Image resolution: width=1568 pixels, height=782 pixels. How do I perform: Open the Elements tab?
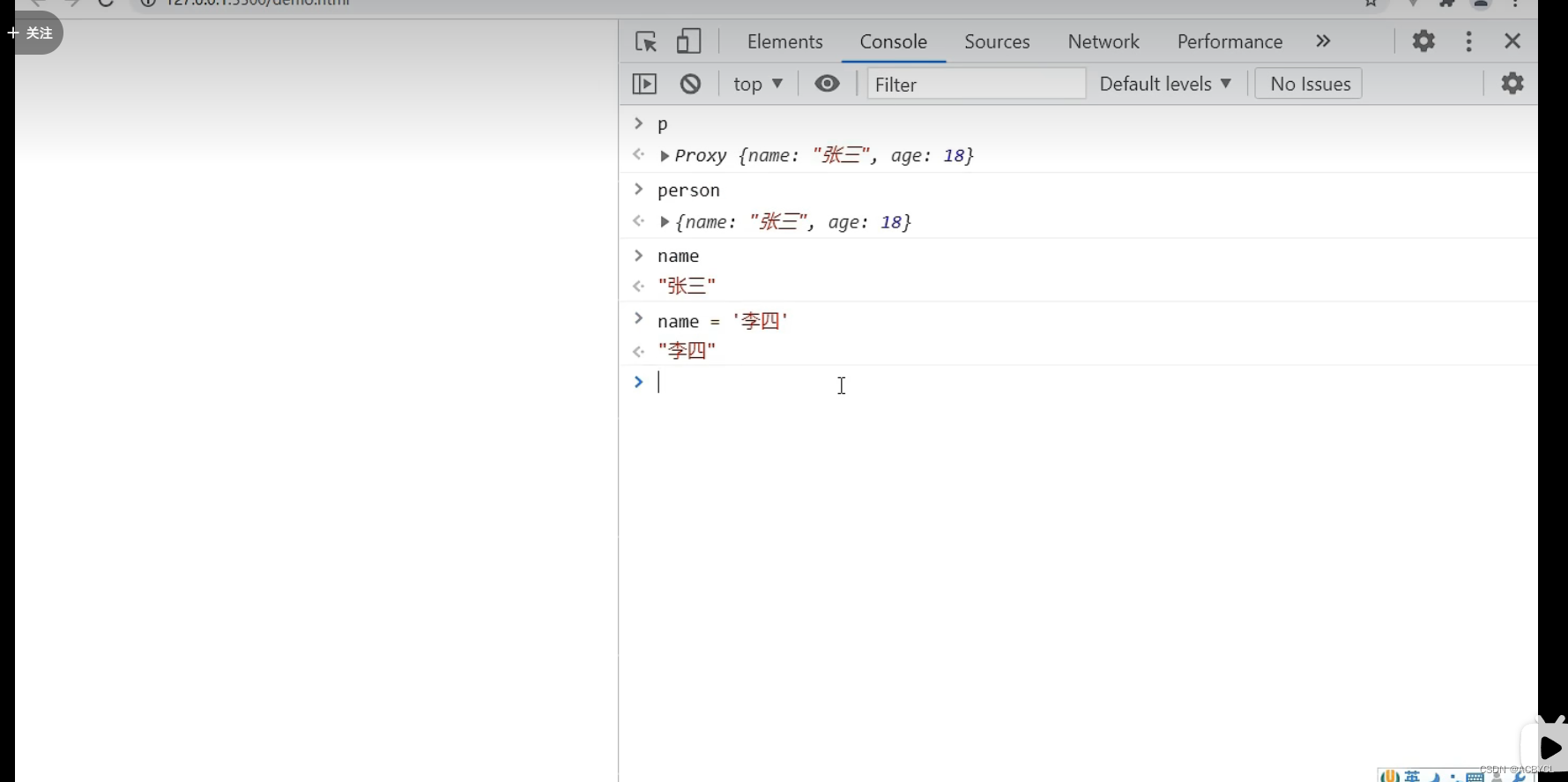[x=784, y=41]
